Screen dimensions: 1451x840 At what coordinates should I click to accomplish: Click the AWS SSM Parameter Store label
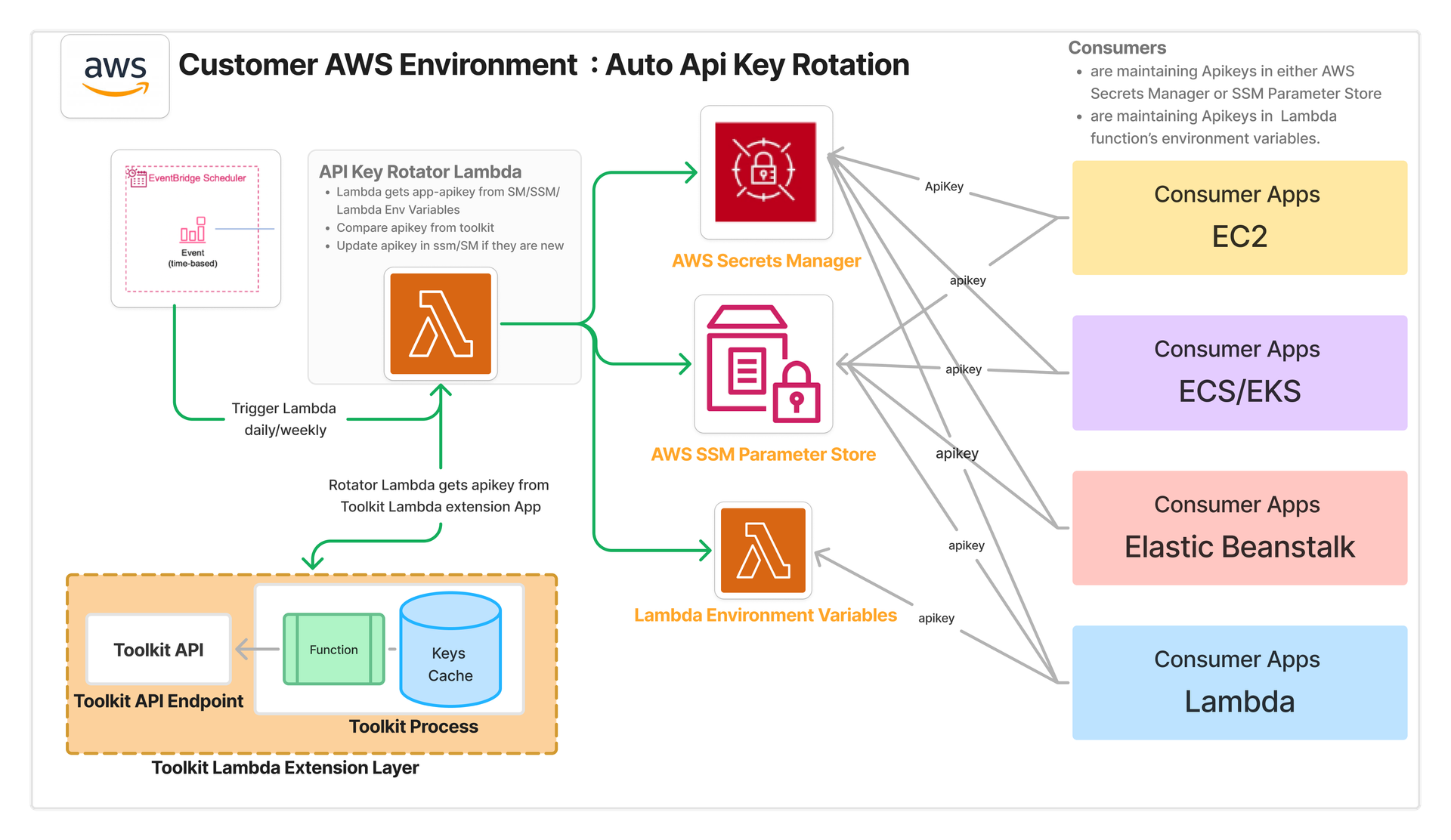pos(763,454)
